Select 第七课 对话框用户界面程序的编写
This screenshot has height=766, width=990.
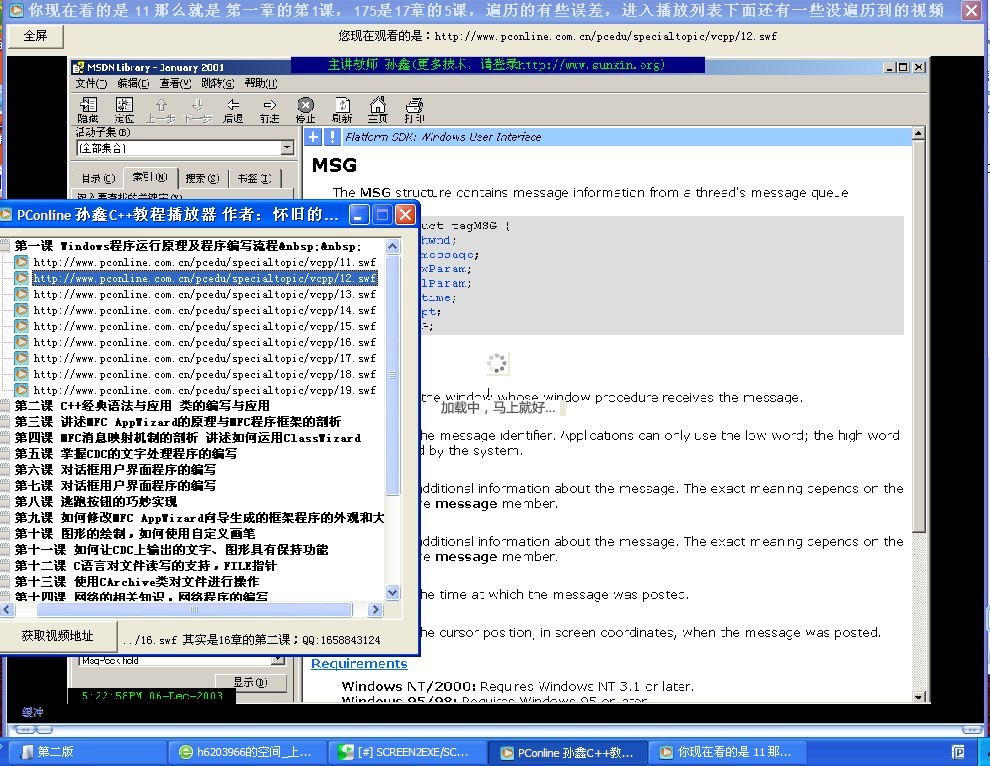click(x=115, y=486)
